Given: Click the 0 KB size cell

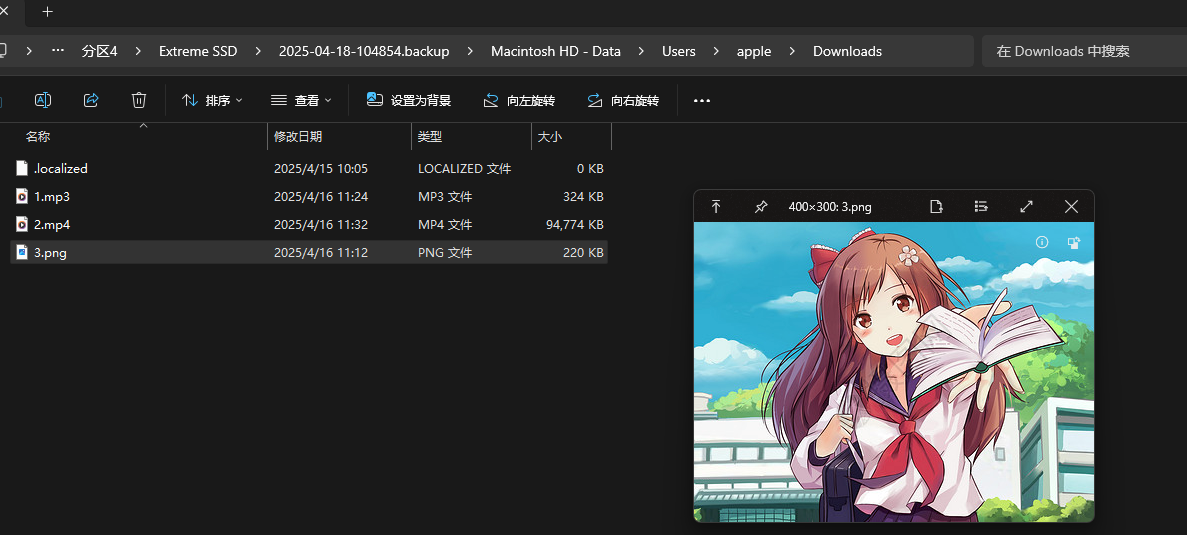Looking at the screenshot, I should click(x=590, y=169).
